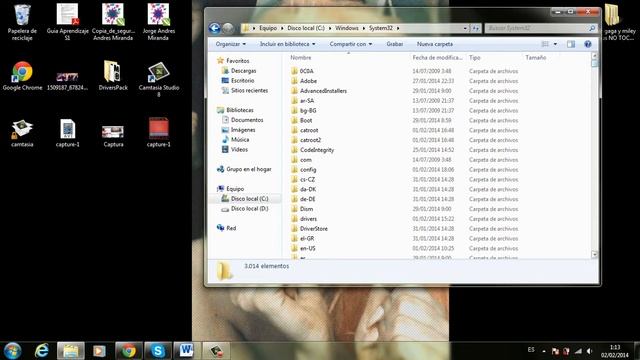Click the refresh button beside address bar

tap(476, 28)
